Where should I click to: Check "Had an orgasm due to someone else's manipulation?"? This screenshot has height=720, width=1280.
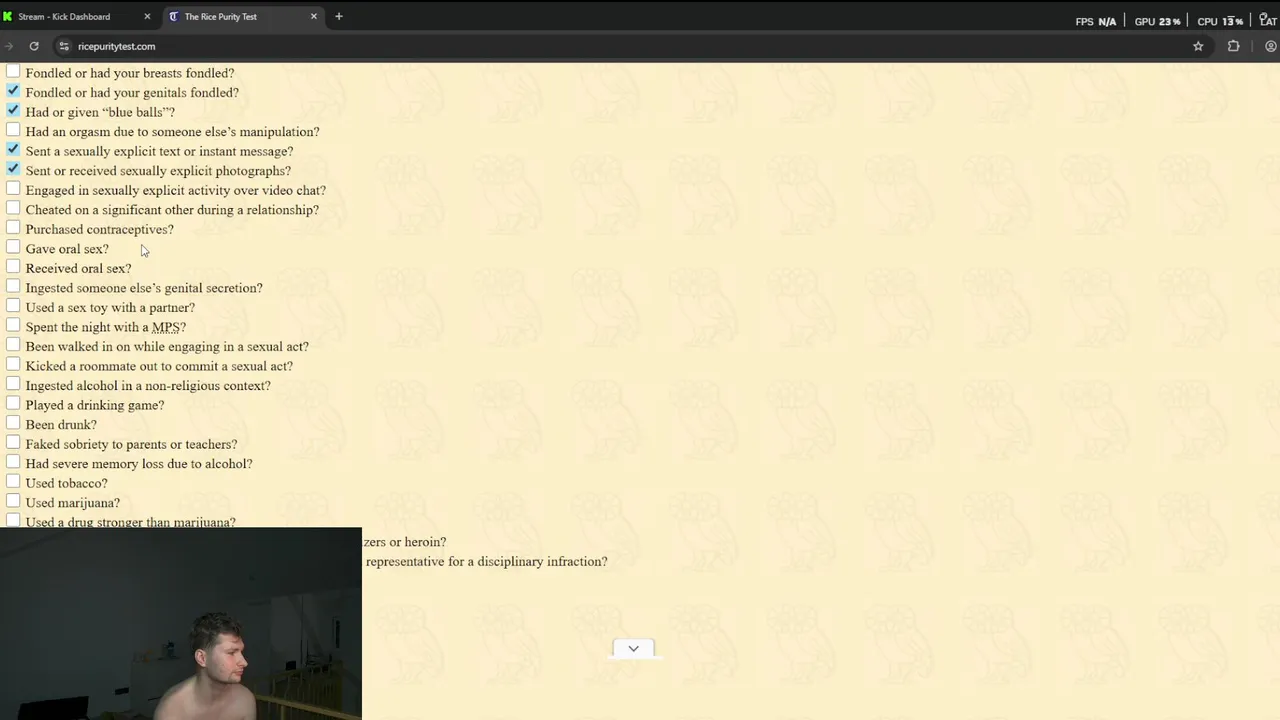[x=13, y=130]
